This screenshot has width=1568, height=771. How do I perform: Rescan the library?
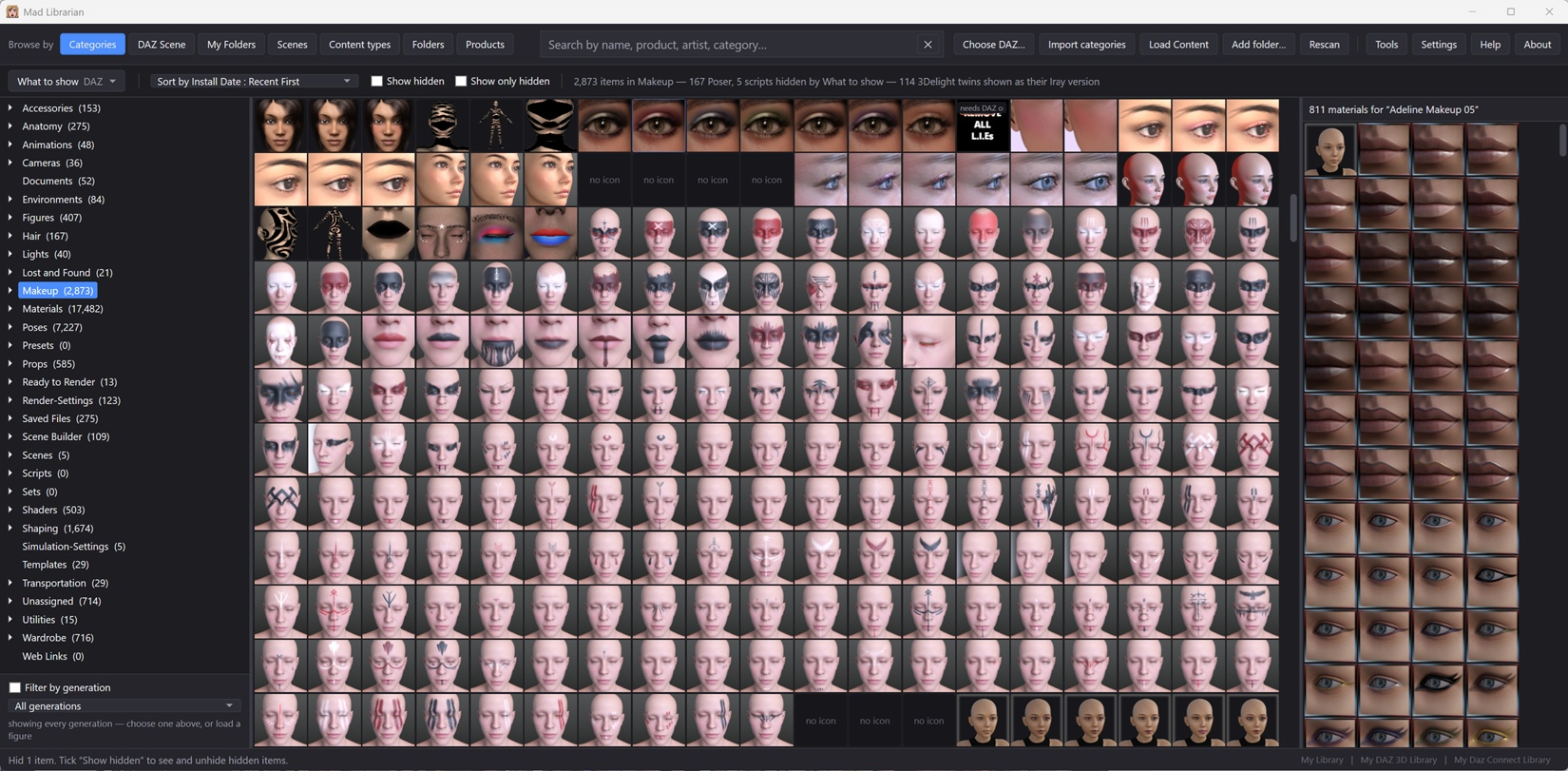coord(1324,45)
